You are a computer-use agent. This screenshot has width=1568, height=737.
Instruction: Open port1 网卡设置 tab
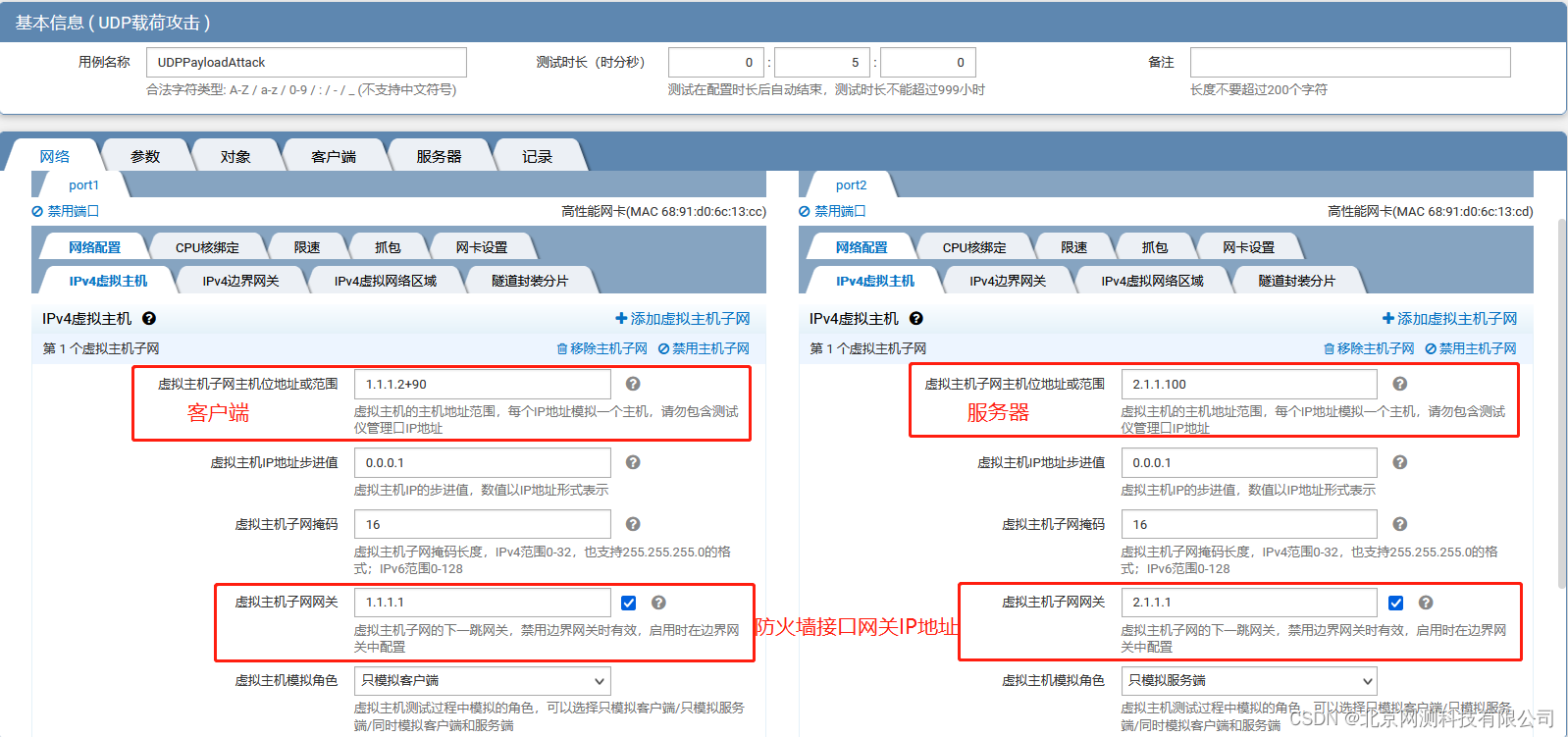tap(482, 247)
